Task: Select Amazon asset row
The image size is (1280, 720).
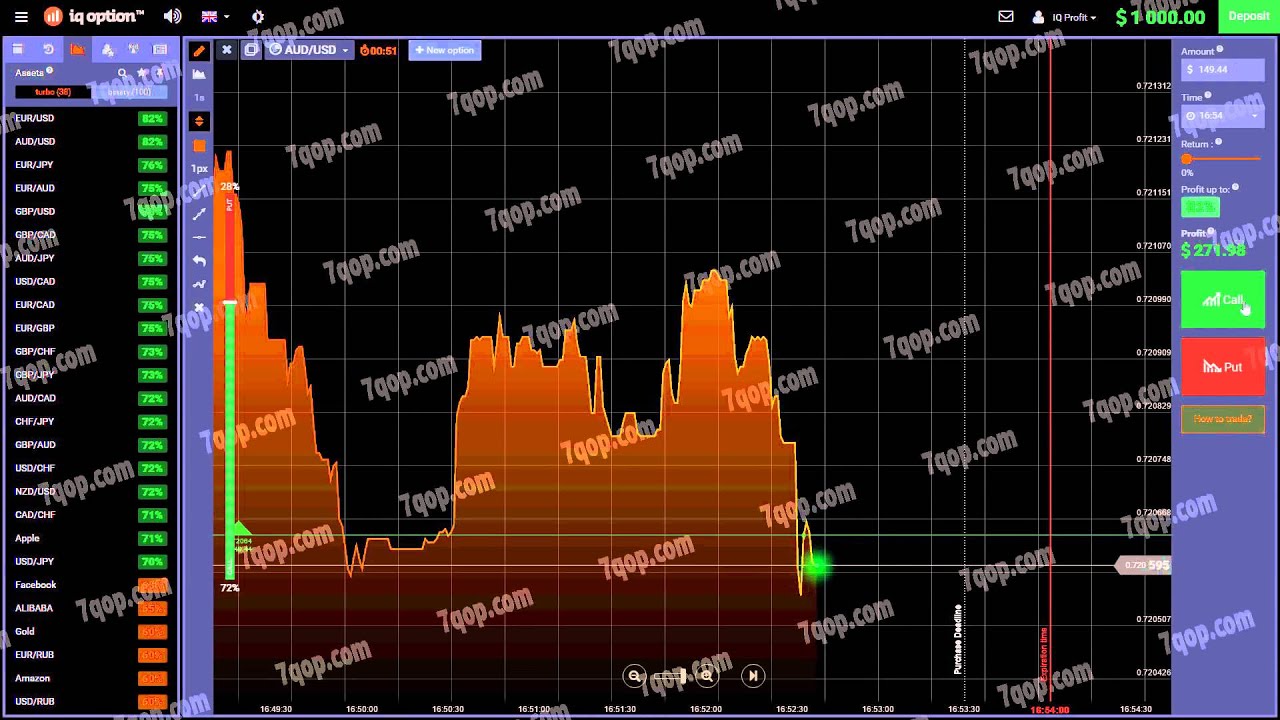Action: 90,678
